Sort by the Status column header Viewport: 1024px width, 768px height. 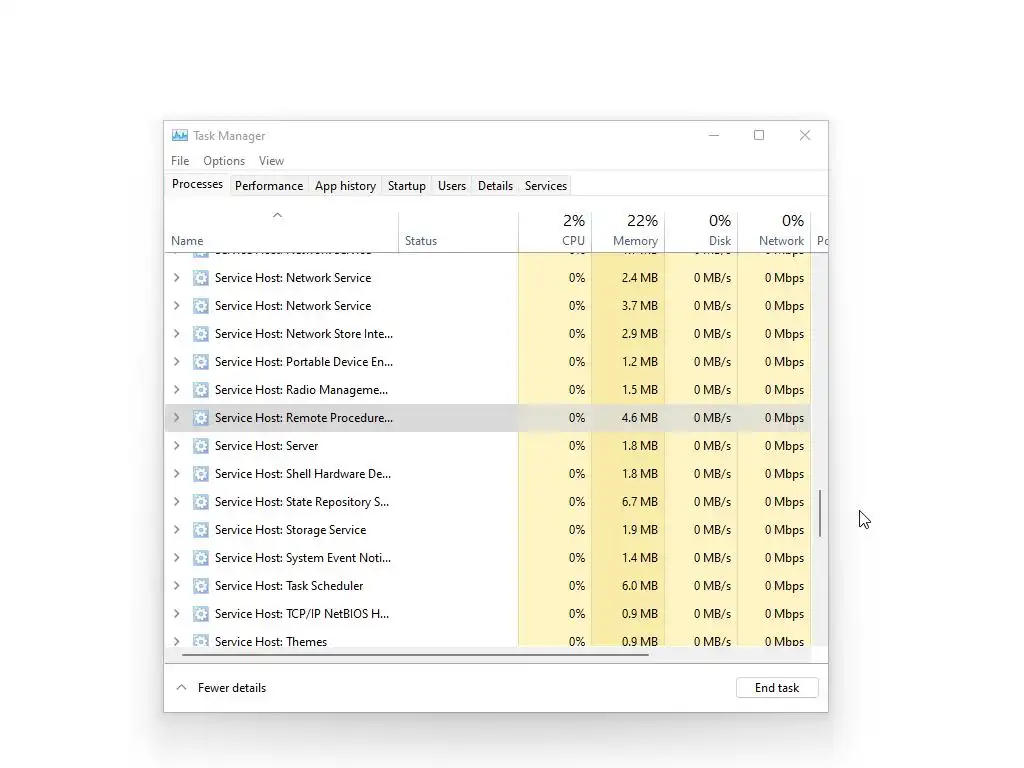pyautogui.click(x=458, y=231)
